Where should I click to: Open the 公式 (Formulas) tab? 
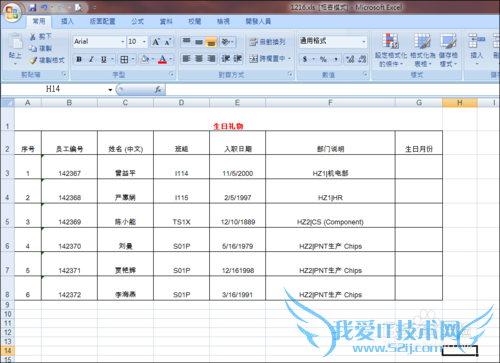coord(137,21)
